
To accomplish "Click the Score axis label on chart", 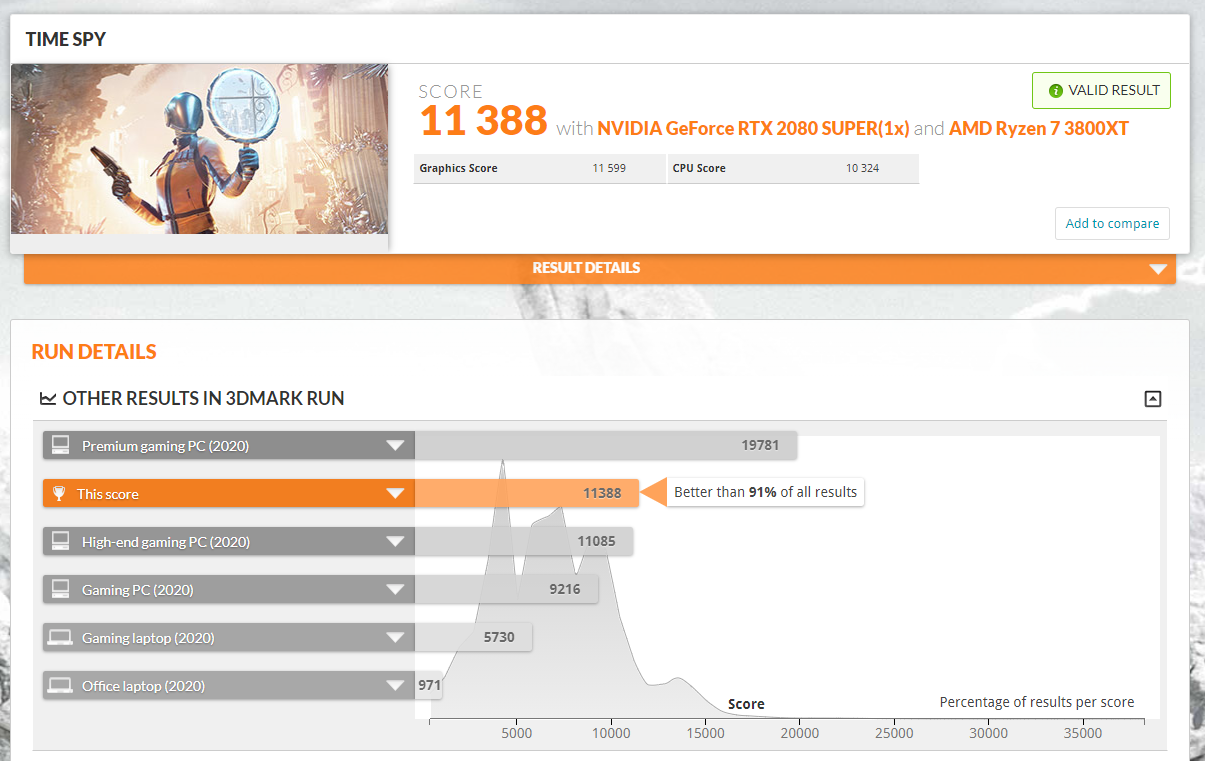I will [x=746, y=704].
